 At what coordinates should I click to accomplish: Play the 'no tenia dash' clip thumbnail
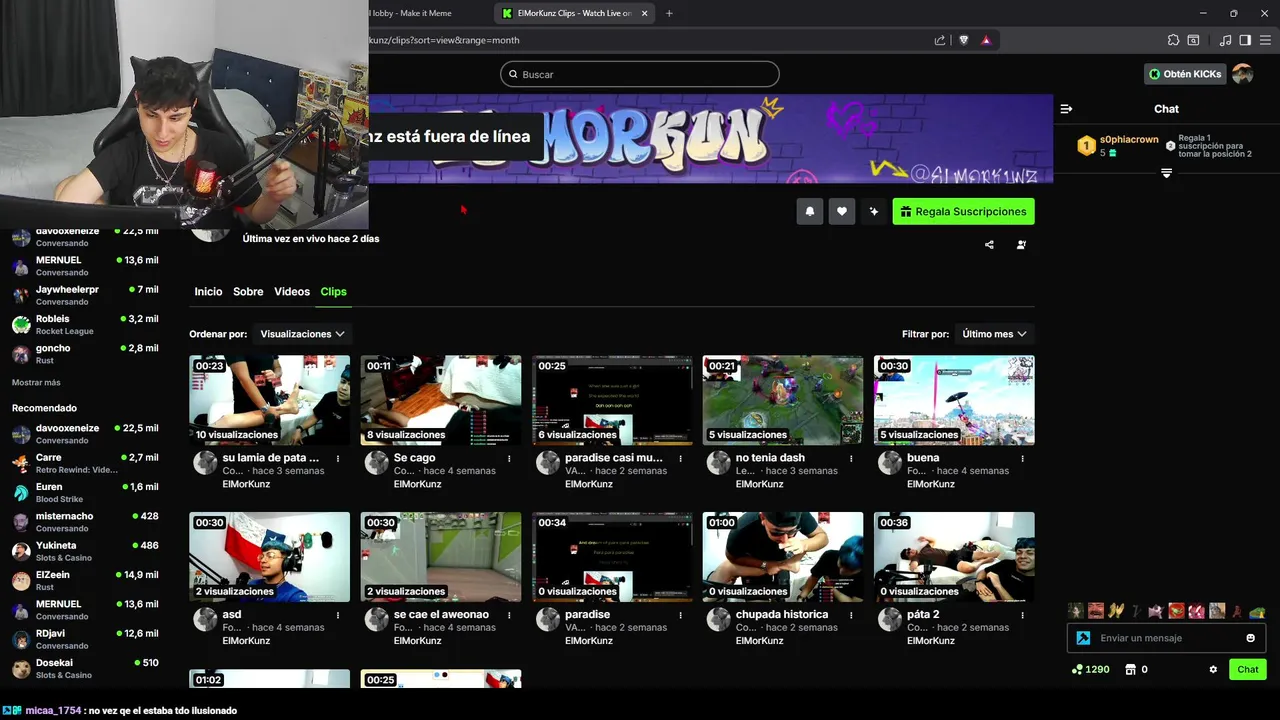point(783,400)
